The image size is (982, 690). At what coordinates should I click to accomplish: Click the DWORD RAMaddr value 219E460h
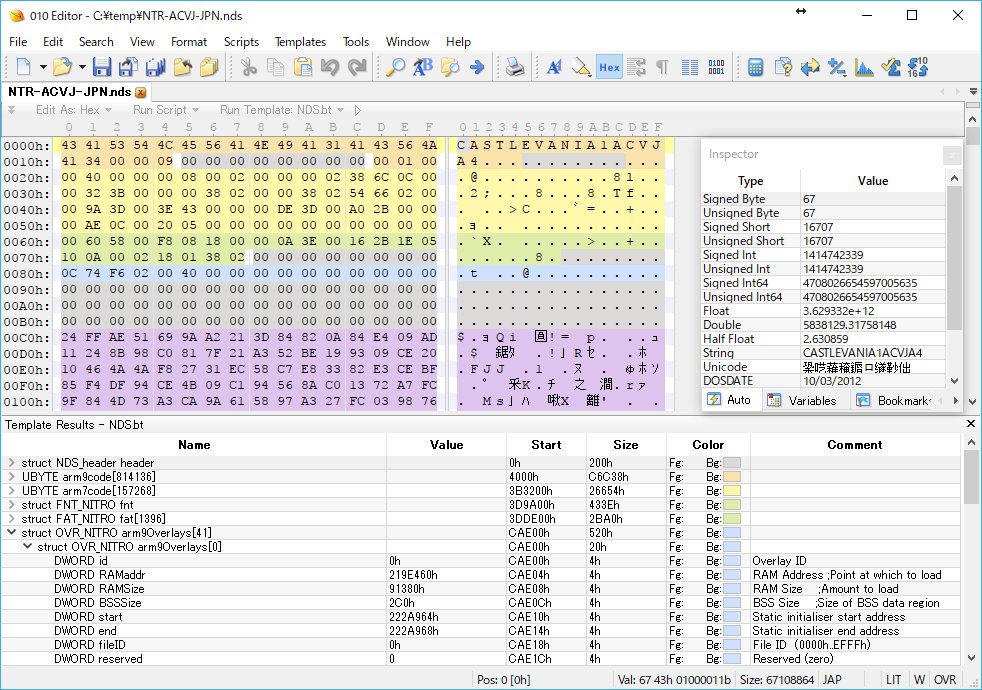pyautogui.click(x=413, y=575)
